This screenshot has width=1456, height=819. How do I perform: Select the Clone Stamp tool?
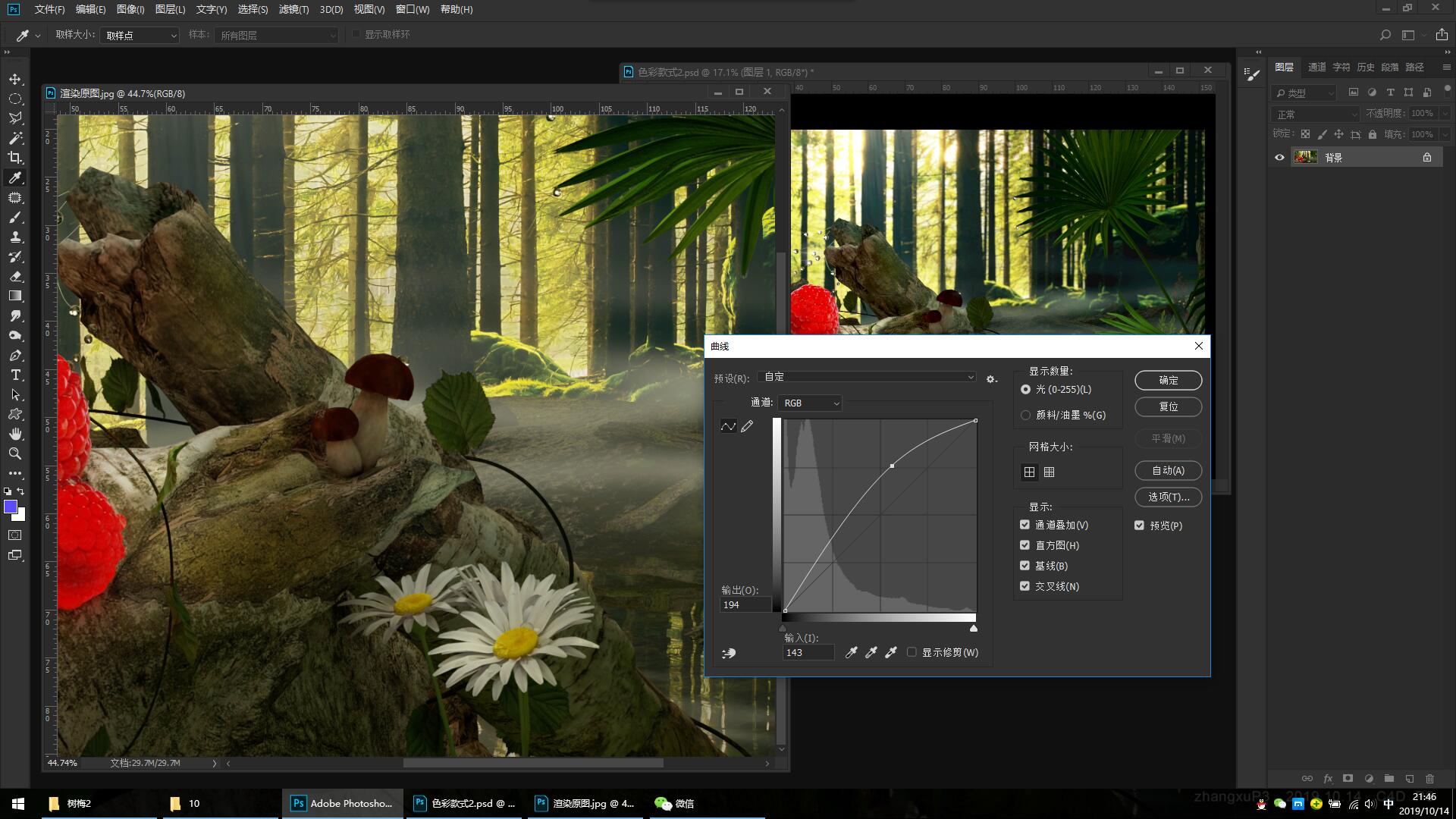click(15, 237)
